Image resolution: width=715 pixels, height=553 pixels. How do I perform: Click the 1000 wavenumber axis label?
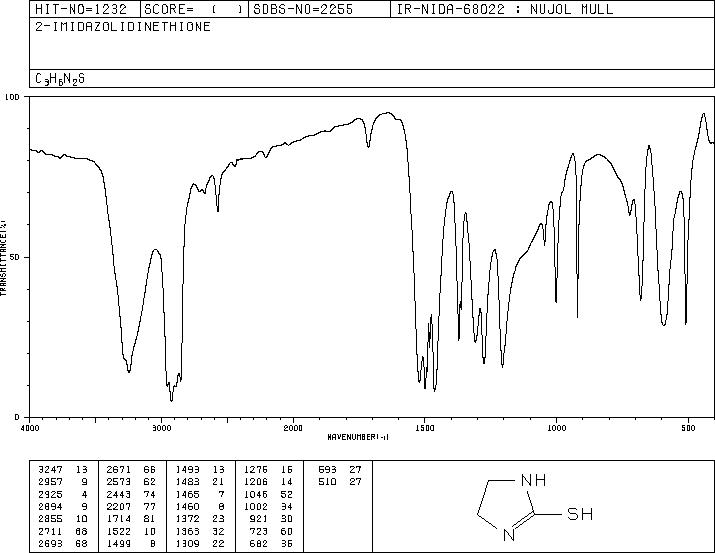(x=556, y=428)
